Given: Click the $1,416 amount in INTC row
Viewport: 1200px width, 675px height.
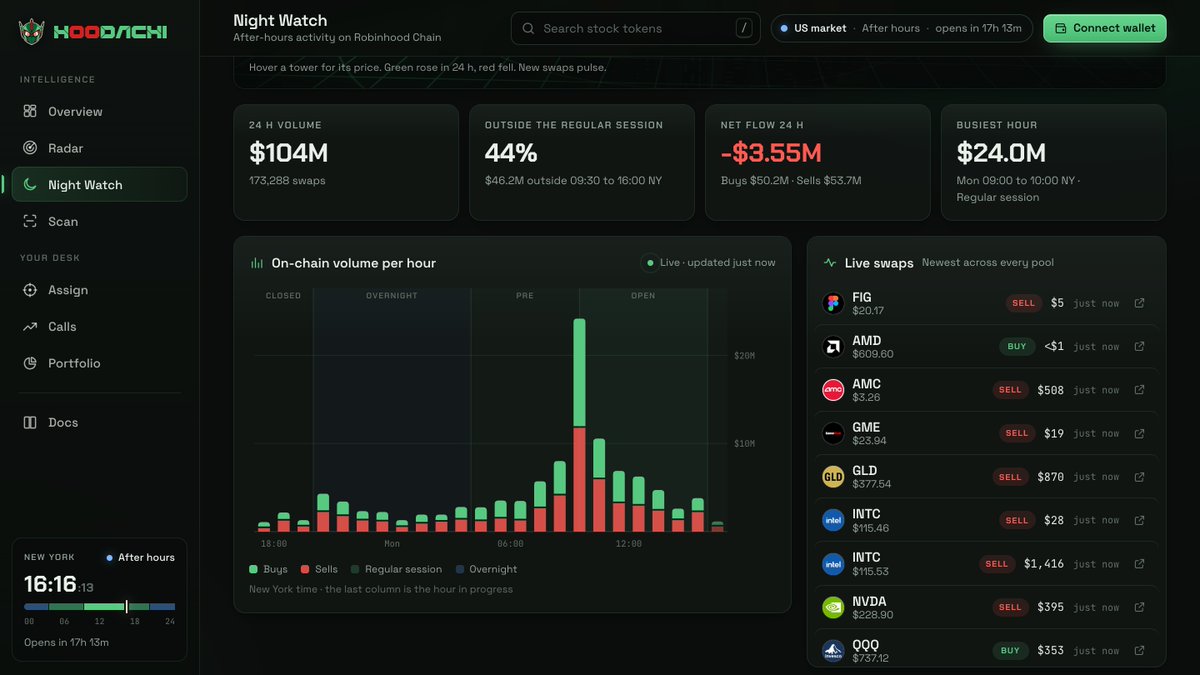Looking at the screenshot, I should (1044, 564).
